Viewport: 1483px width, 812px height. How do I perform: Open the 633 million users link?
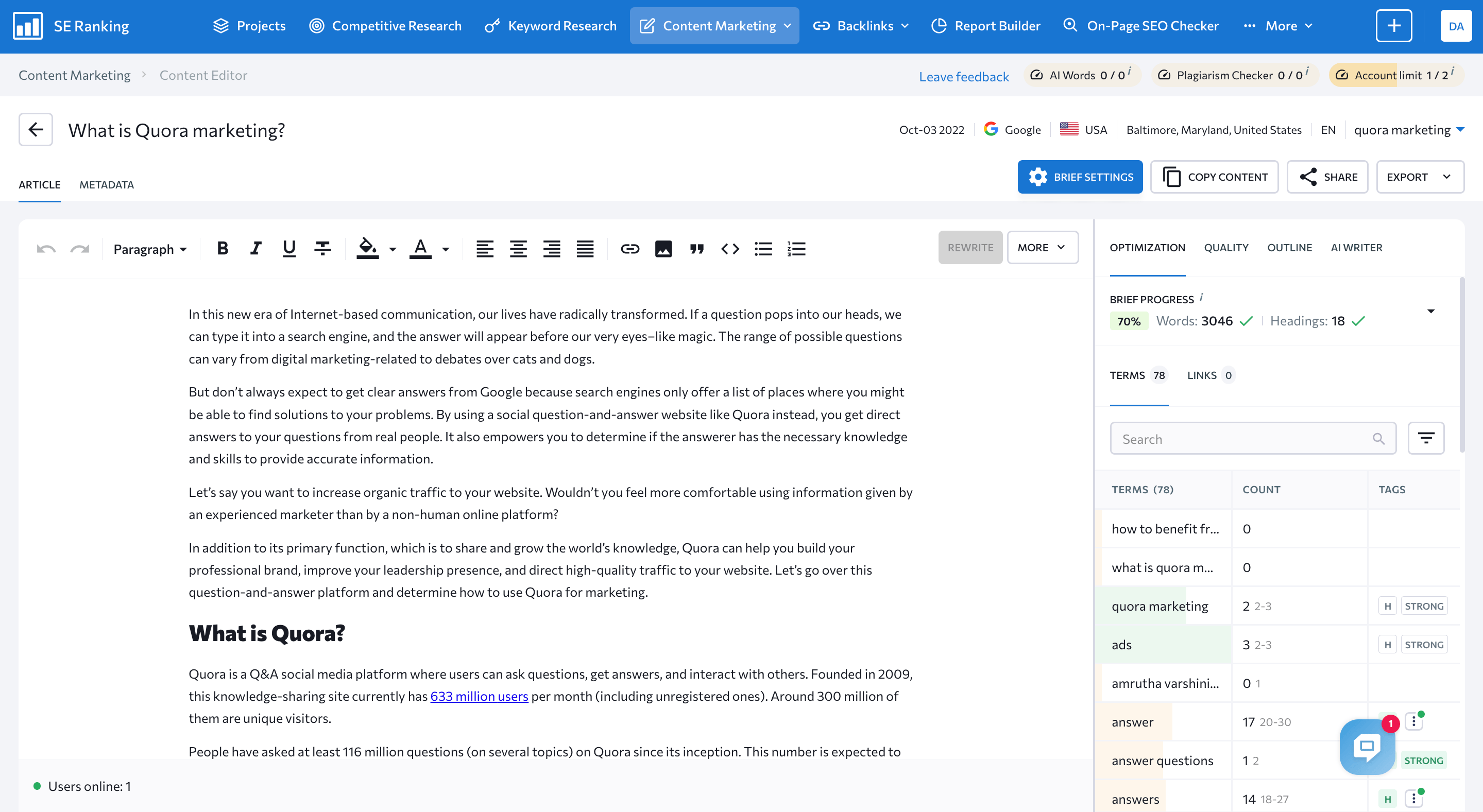point(479,696)
